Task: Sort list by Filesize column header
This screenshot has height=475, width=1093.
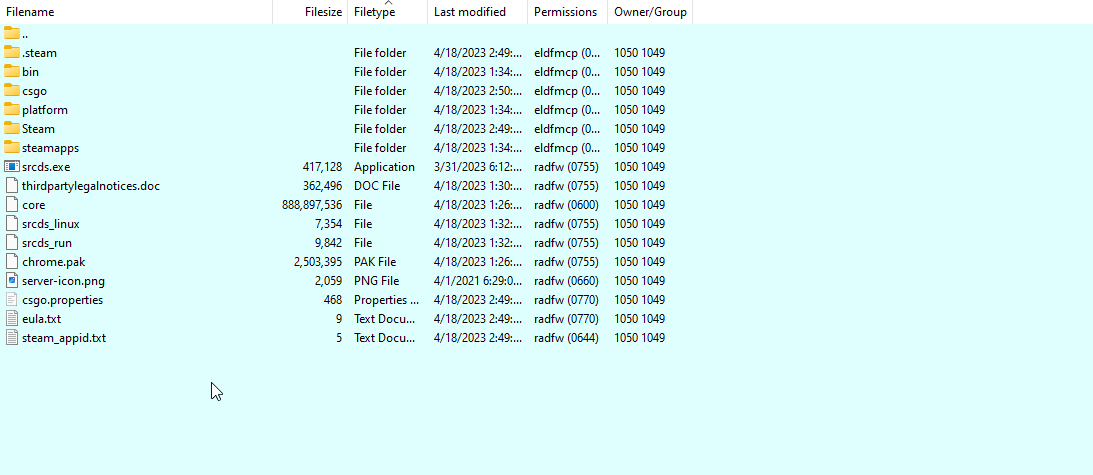Action: click(323, 12)
